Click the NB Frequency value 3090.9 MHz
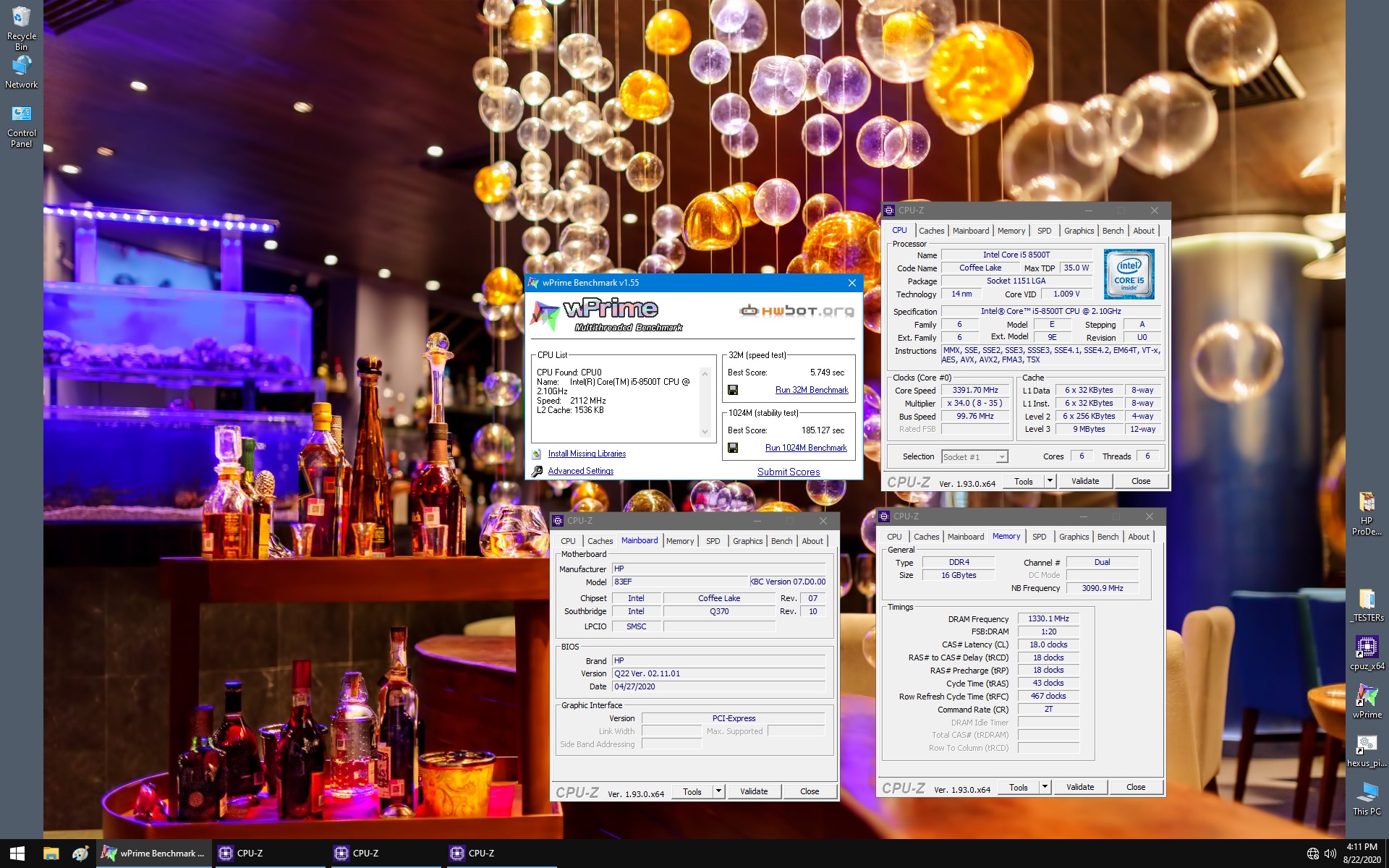This screenshot has height=868, width=1389. pyautogui.click(x=1102, y=588)
